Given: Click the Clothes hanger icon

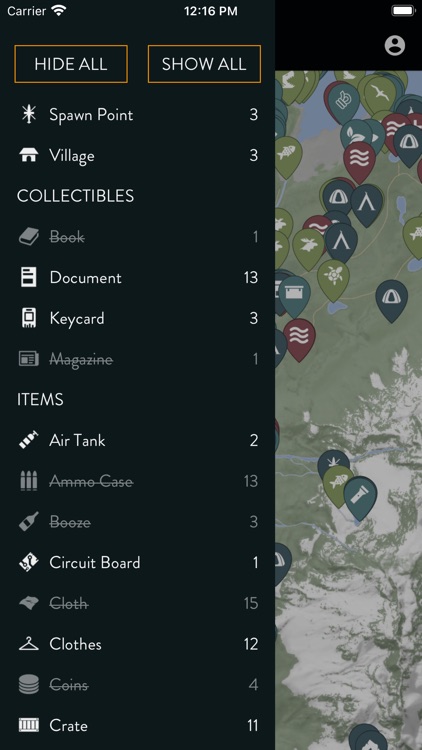Looking at the screenshot, I should click(29, 644).
